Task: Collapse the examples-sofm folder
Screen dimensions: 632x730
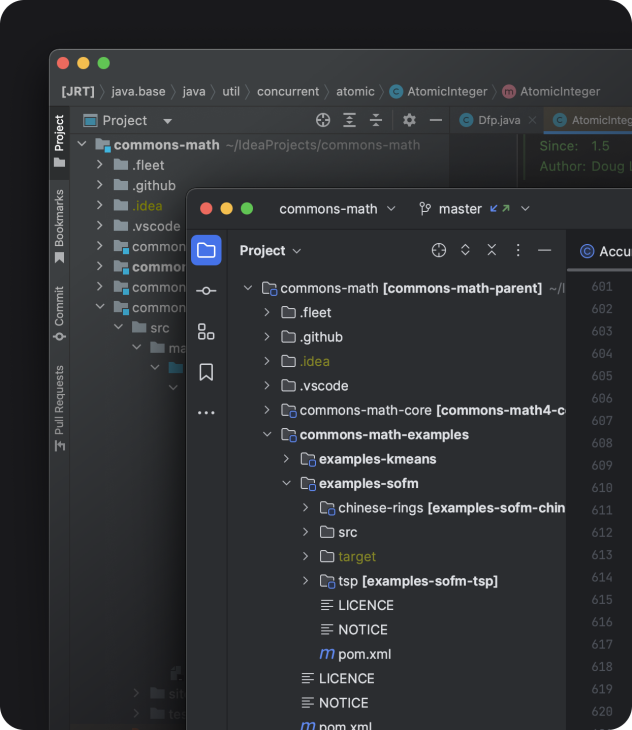Action: pyautogui.click(x=287, y=484)
